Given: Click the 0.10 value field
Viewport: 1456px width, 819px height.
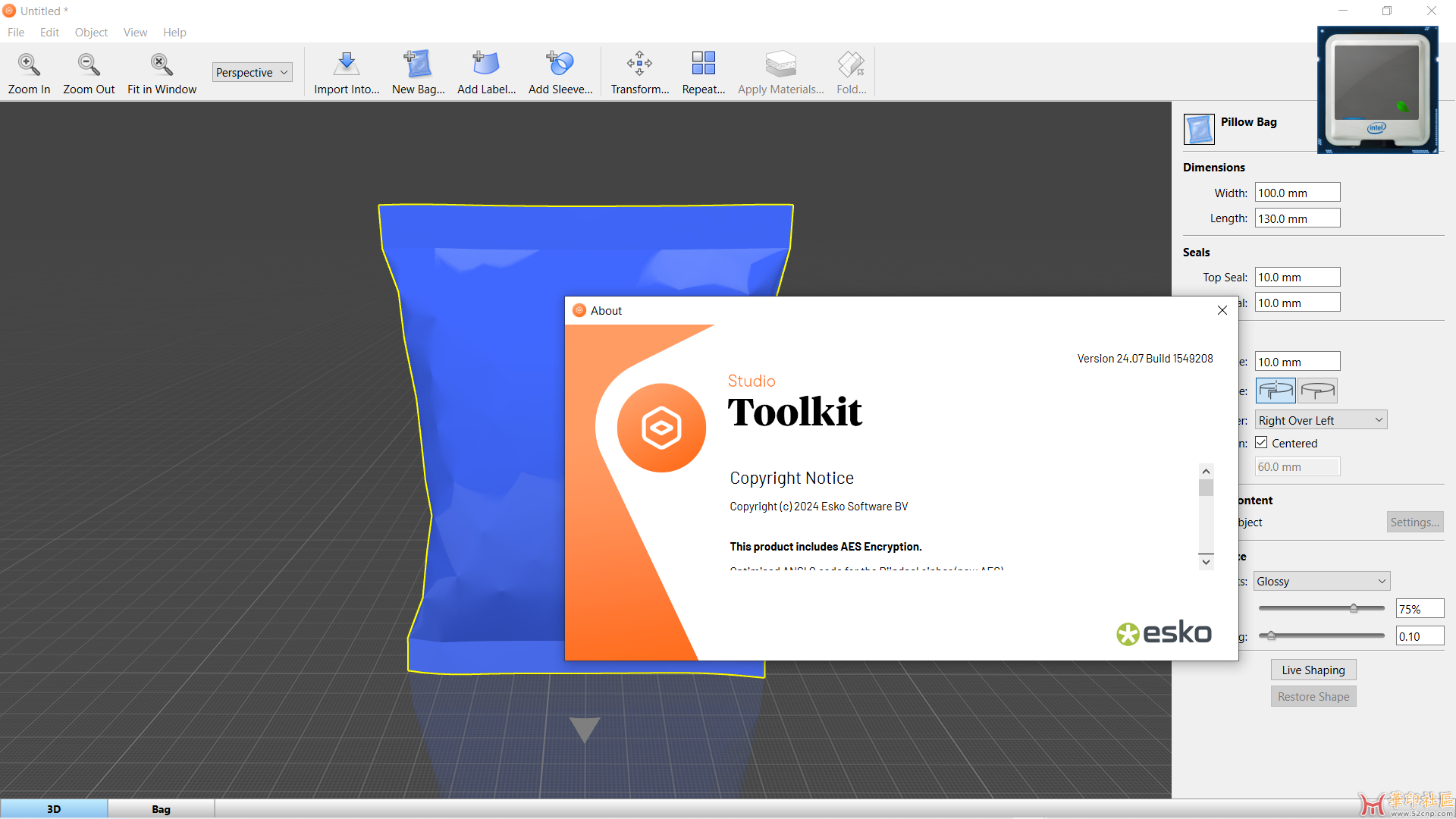Looking at the screenshot, I should click(x=1420, y=636).
